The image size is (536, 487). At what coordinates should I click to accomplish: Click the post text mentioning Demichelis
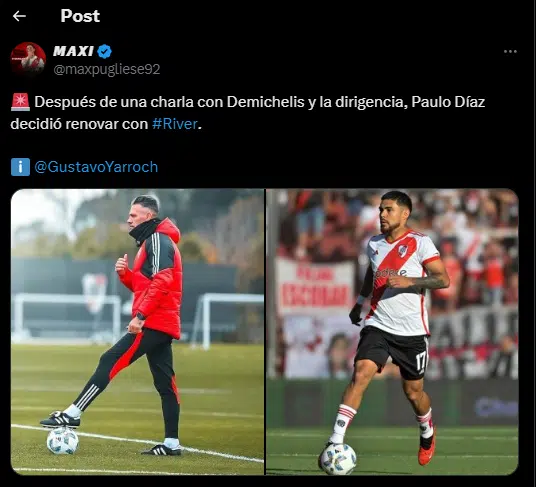[x=247, y=113]
